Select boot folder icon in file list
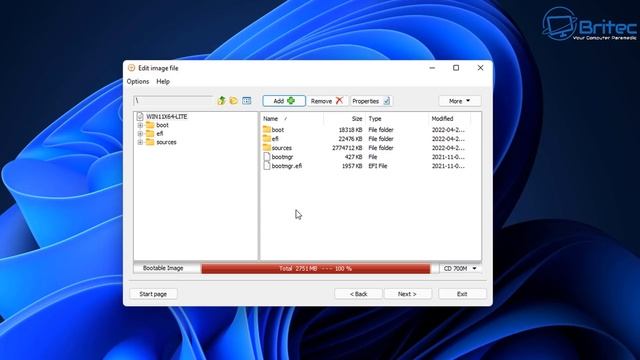Image resolution: width=640 pixels, height=360 pixels. pos(267,129)
